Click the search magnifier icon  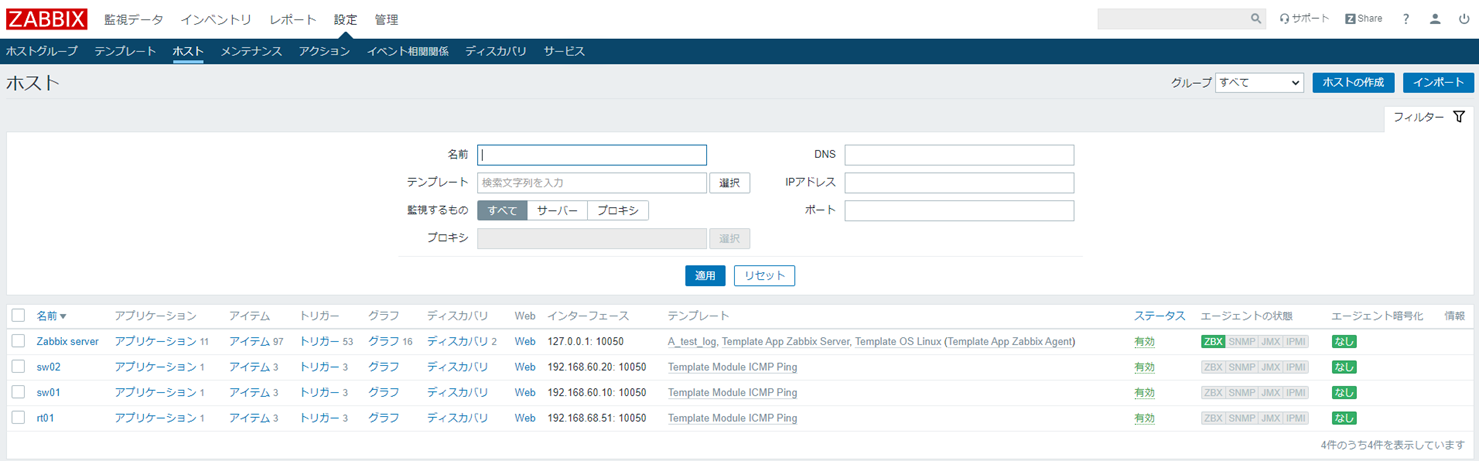[x=1256, y=19]
